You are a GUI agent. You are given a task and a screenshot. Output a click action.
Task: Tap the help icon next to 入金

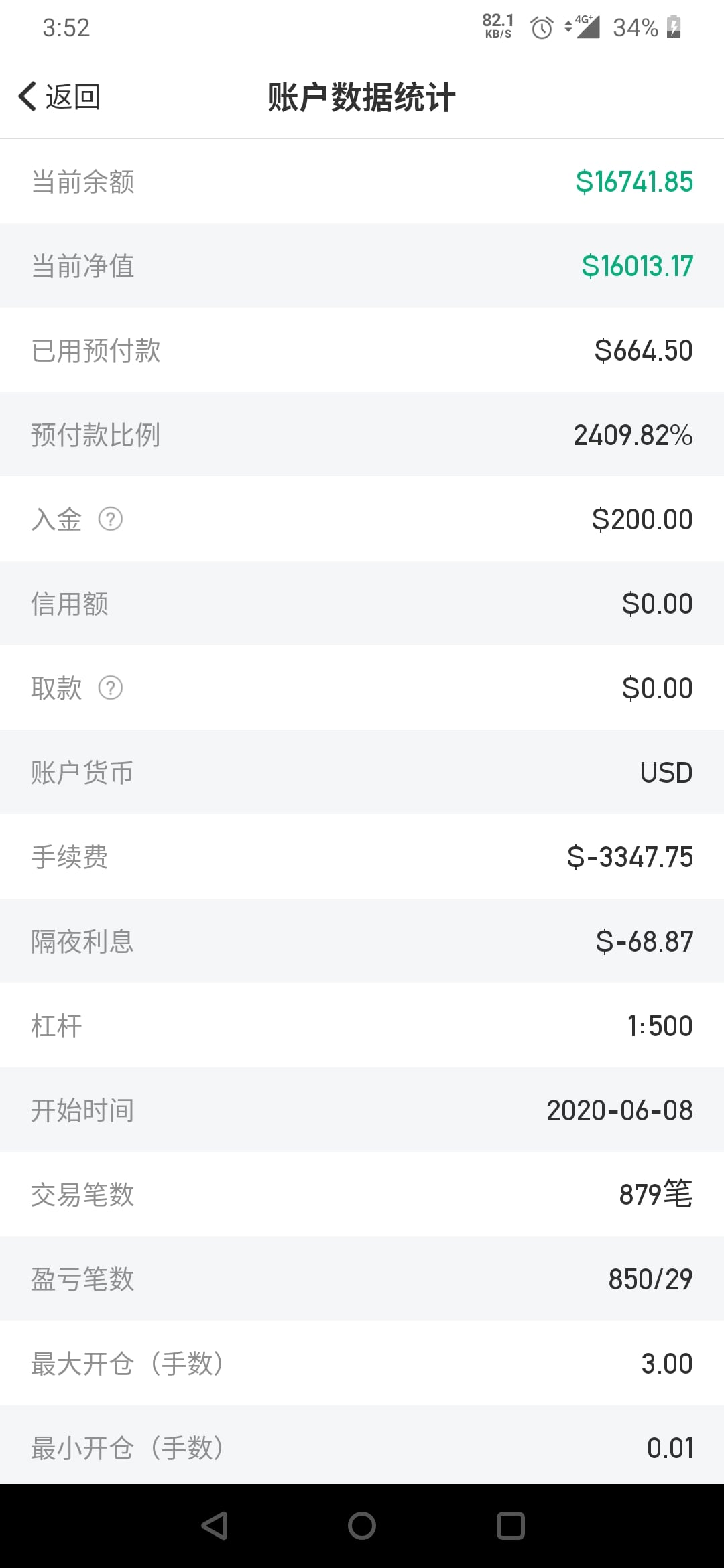[111, 519]
